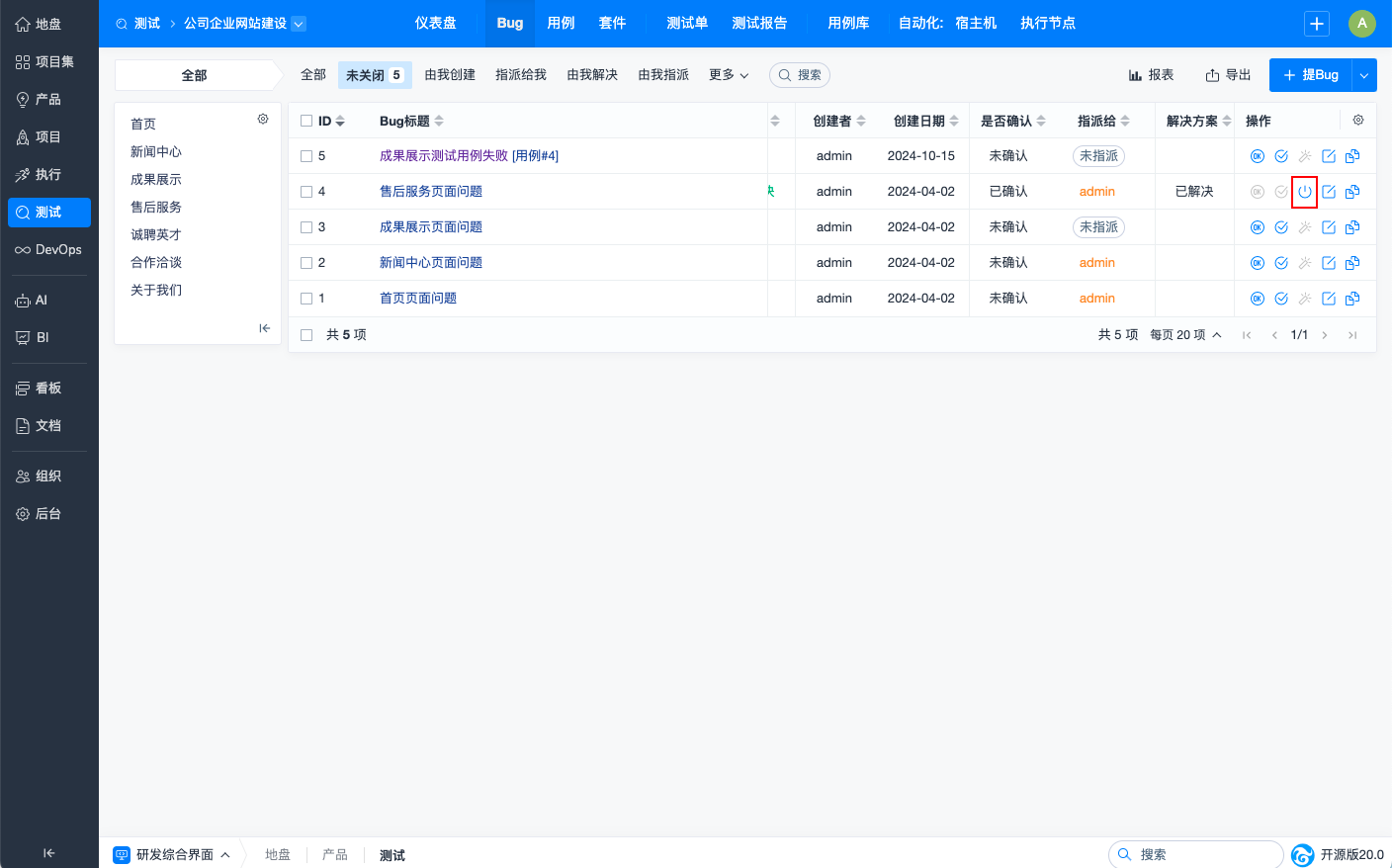The width and height of the screenshot is (1392, 868).
Task: Open the 更多 filter dropdown
Action: [729, 75]
